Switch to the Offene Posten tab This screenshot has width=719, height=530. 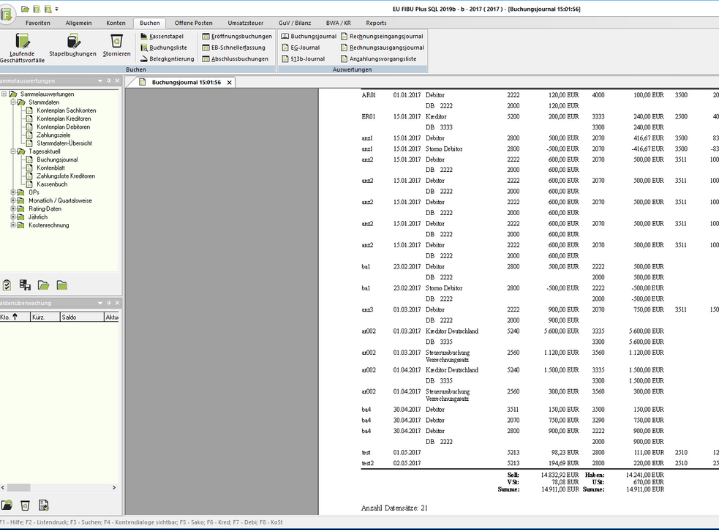point(191,21)
